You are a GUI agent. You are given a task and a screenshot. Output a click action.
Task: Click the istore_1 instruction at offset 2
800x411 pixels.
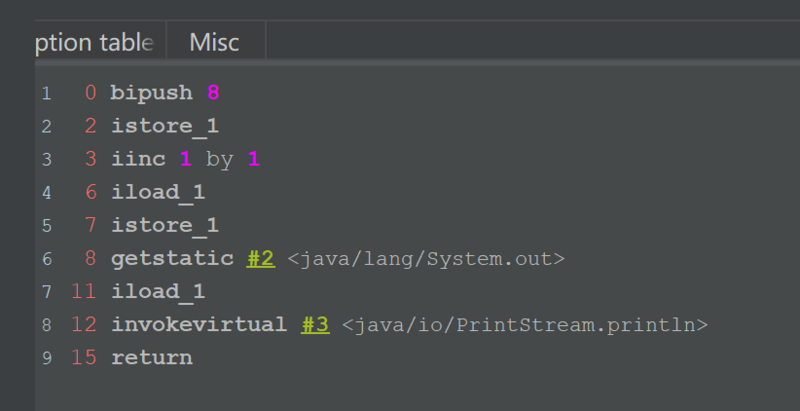pos(164,126)
